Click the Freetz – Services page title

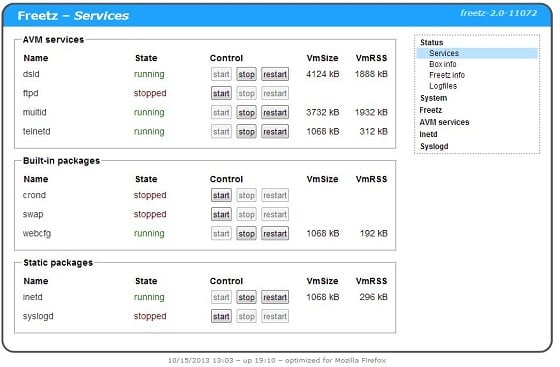(x=73, y=16)
